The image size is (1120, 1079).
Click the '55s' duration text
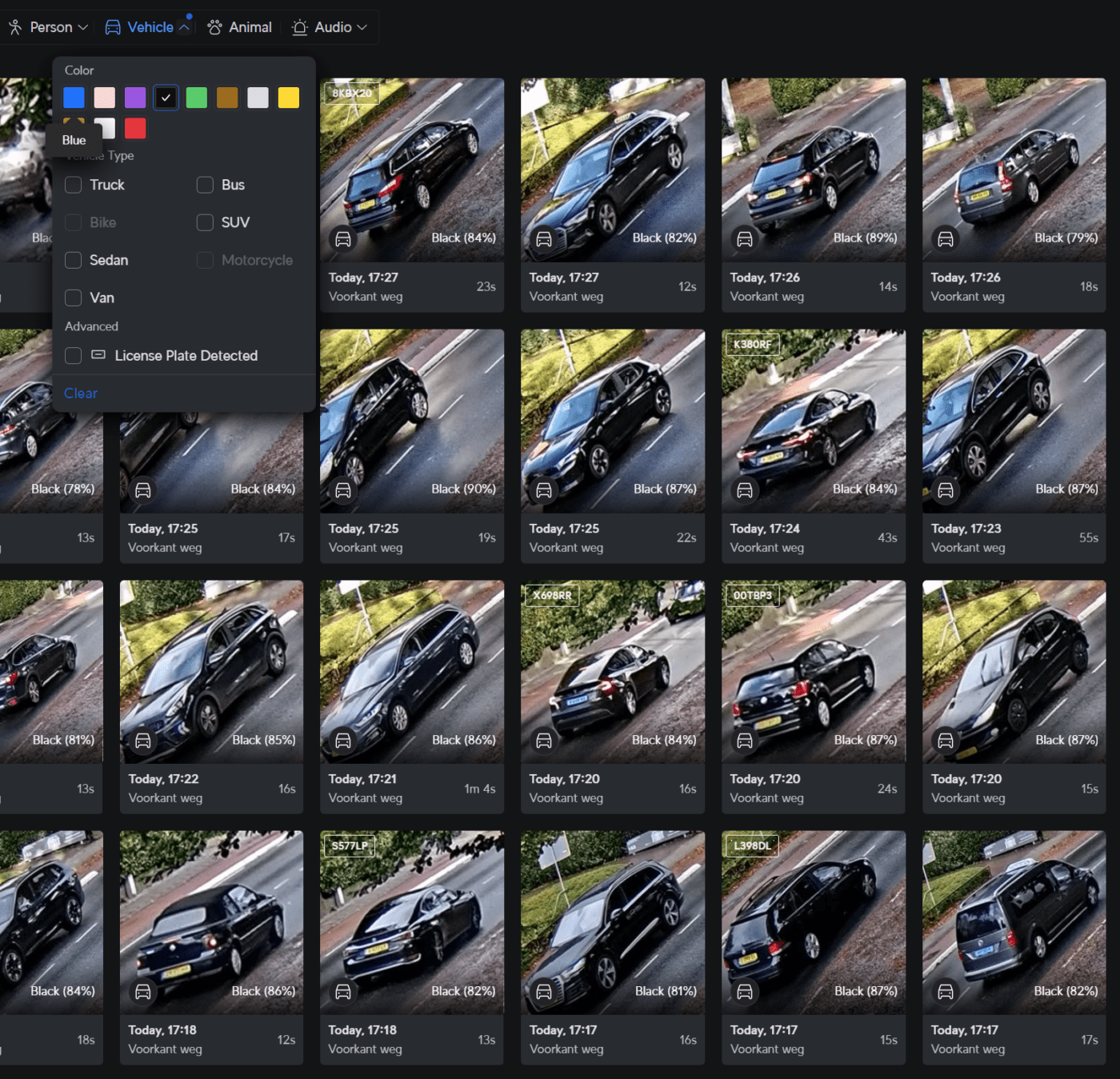(x=1089, y=538)
